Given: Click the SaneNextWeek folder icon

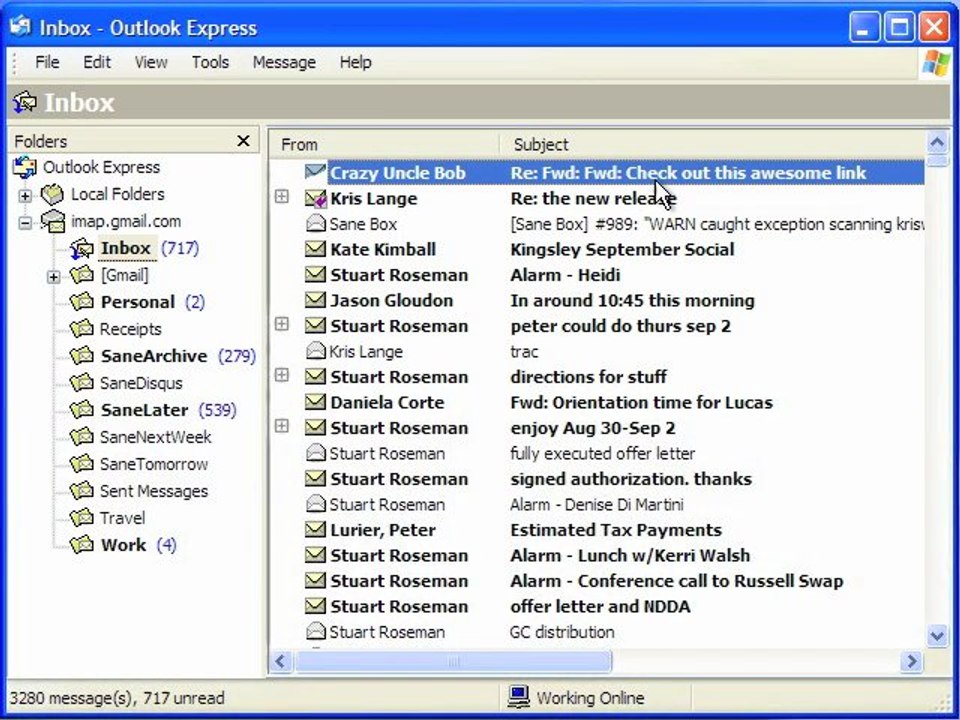Looking at the screenshot, I should (81, 437).
